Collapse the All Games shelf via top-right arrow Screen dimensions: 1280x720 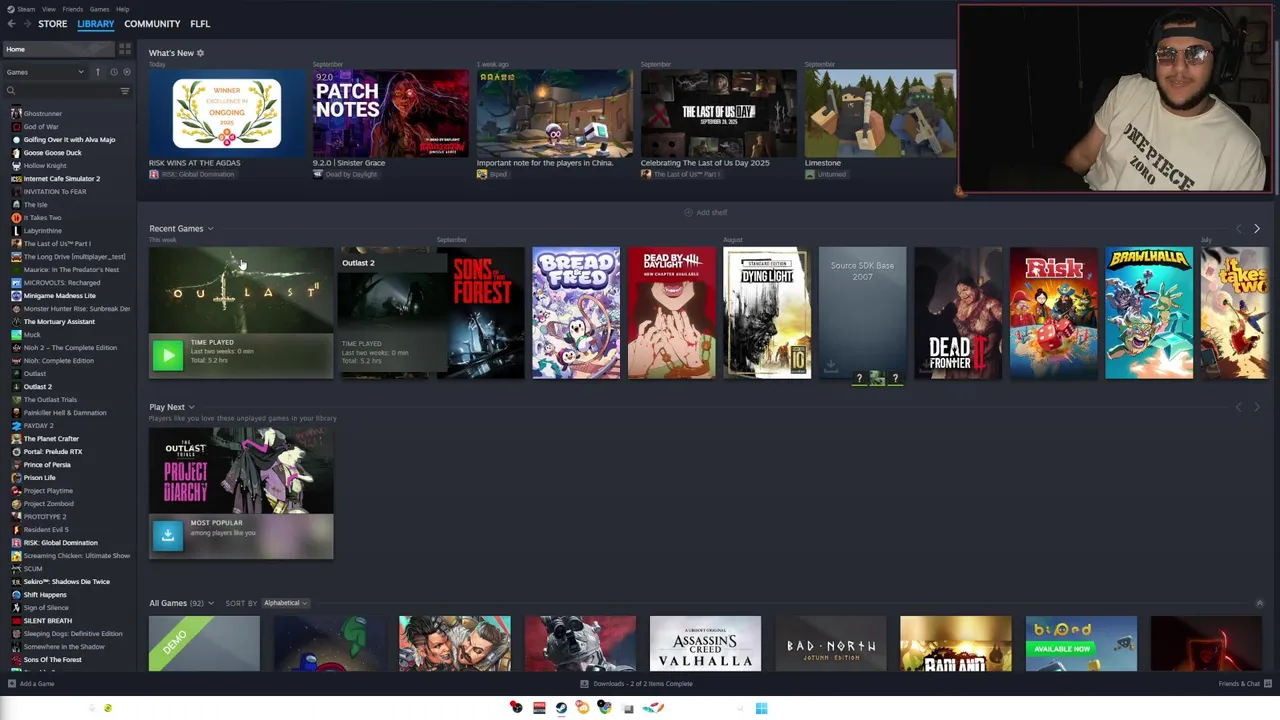click(x=1259, y=603)
